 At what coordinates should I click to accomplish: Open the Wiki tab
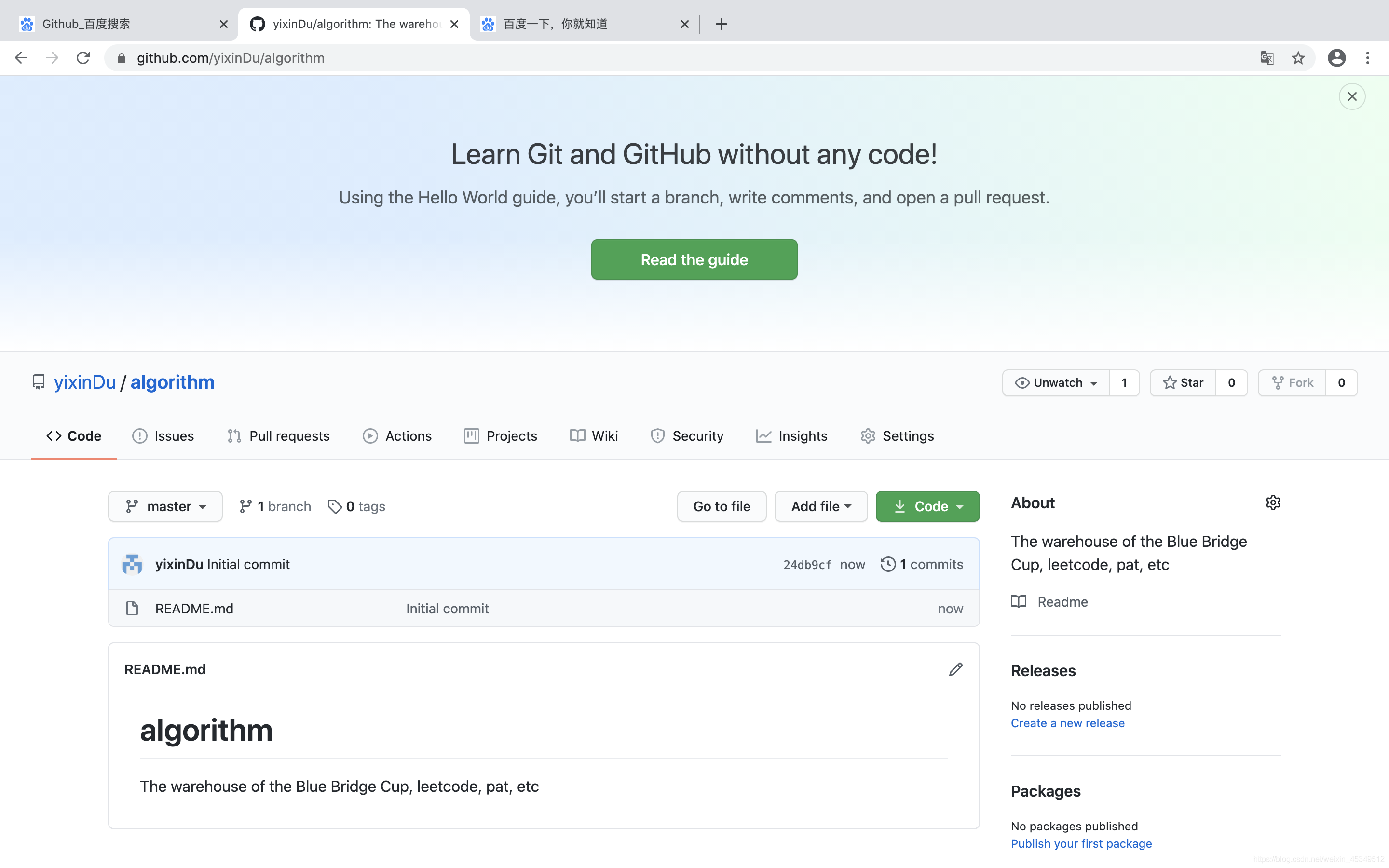(x=594, y=436)
